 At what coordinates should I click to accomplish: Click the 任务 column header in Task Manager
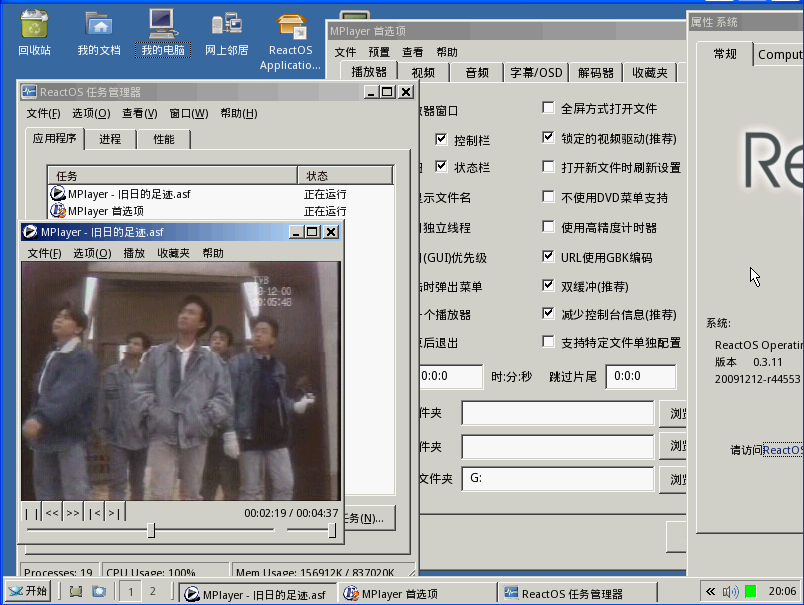[x=173, y=176]
